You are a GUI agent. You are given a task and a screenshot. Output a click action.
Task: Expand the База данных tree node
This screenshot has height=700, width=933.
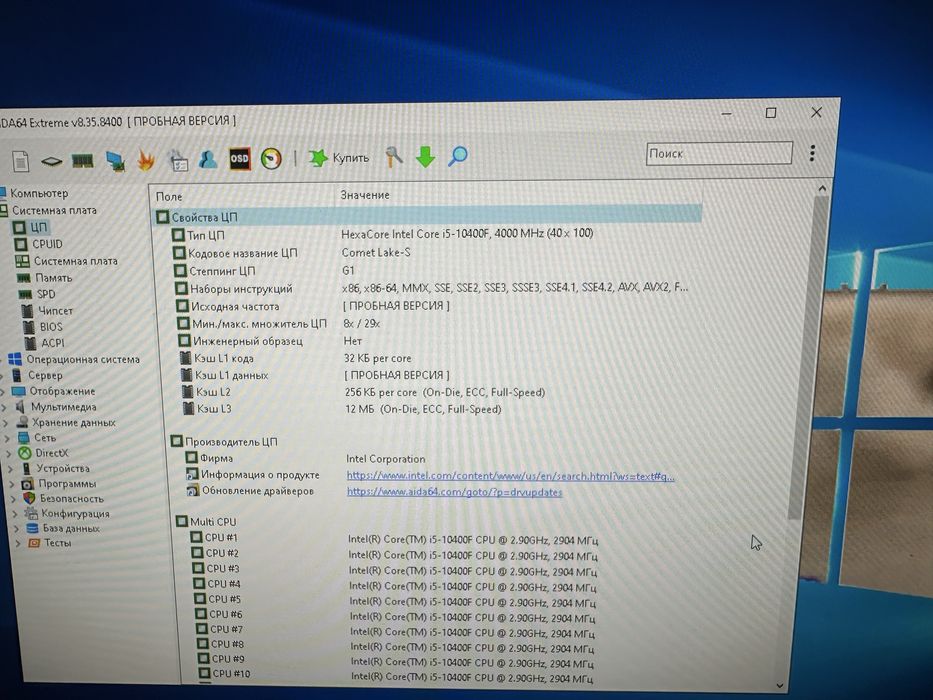[17, 529]
